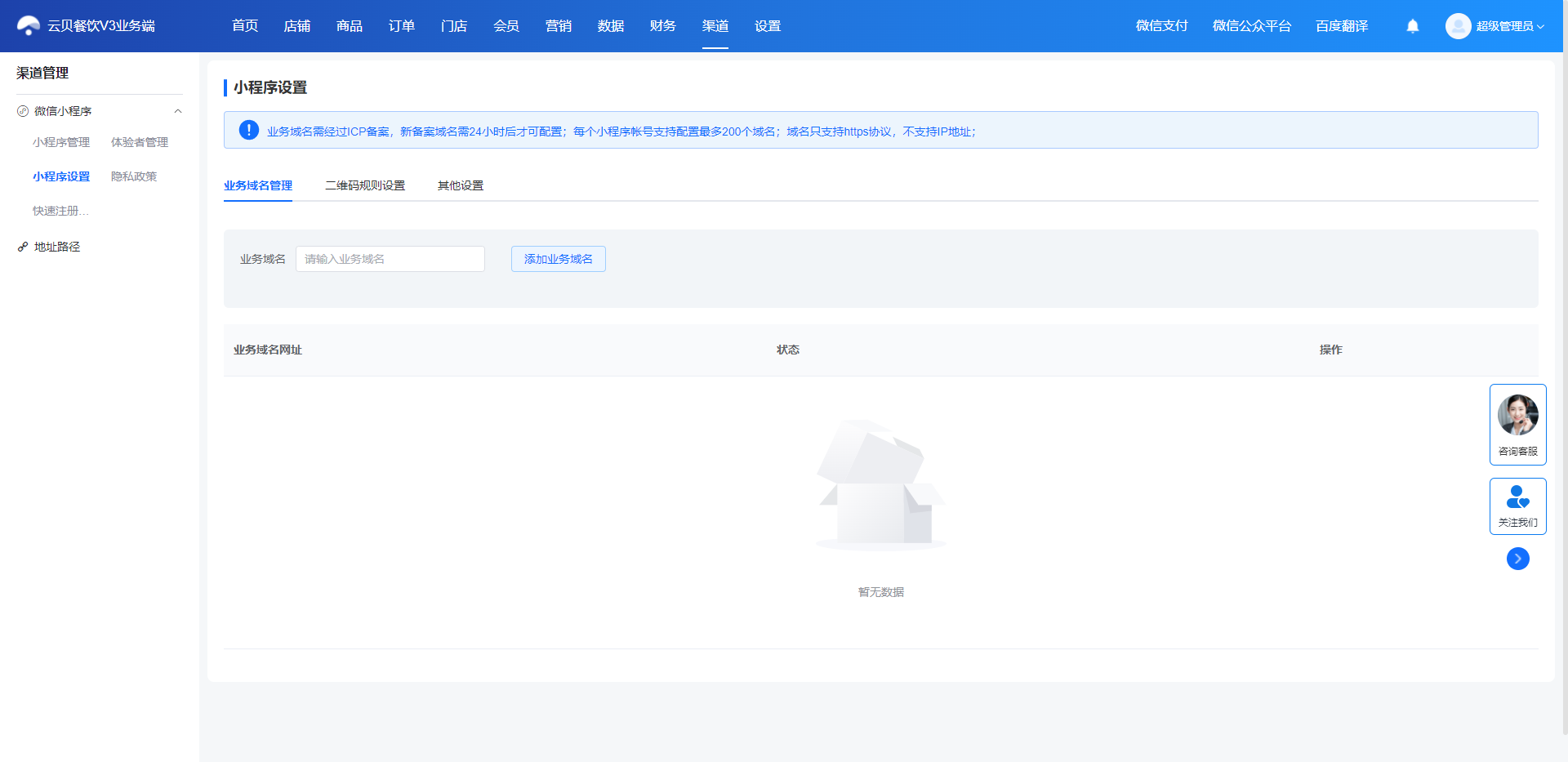Image resolution: width=1568 pixels, height=762 pixels.
Task: Focus the 业务域名 input field
Action: click(x=390, y=259)
